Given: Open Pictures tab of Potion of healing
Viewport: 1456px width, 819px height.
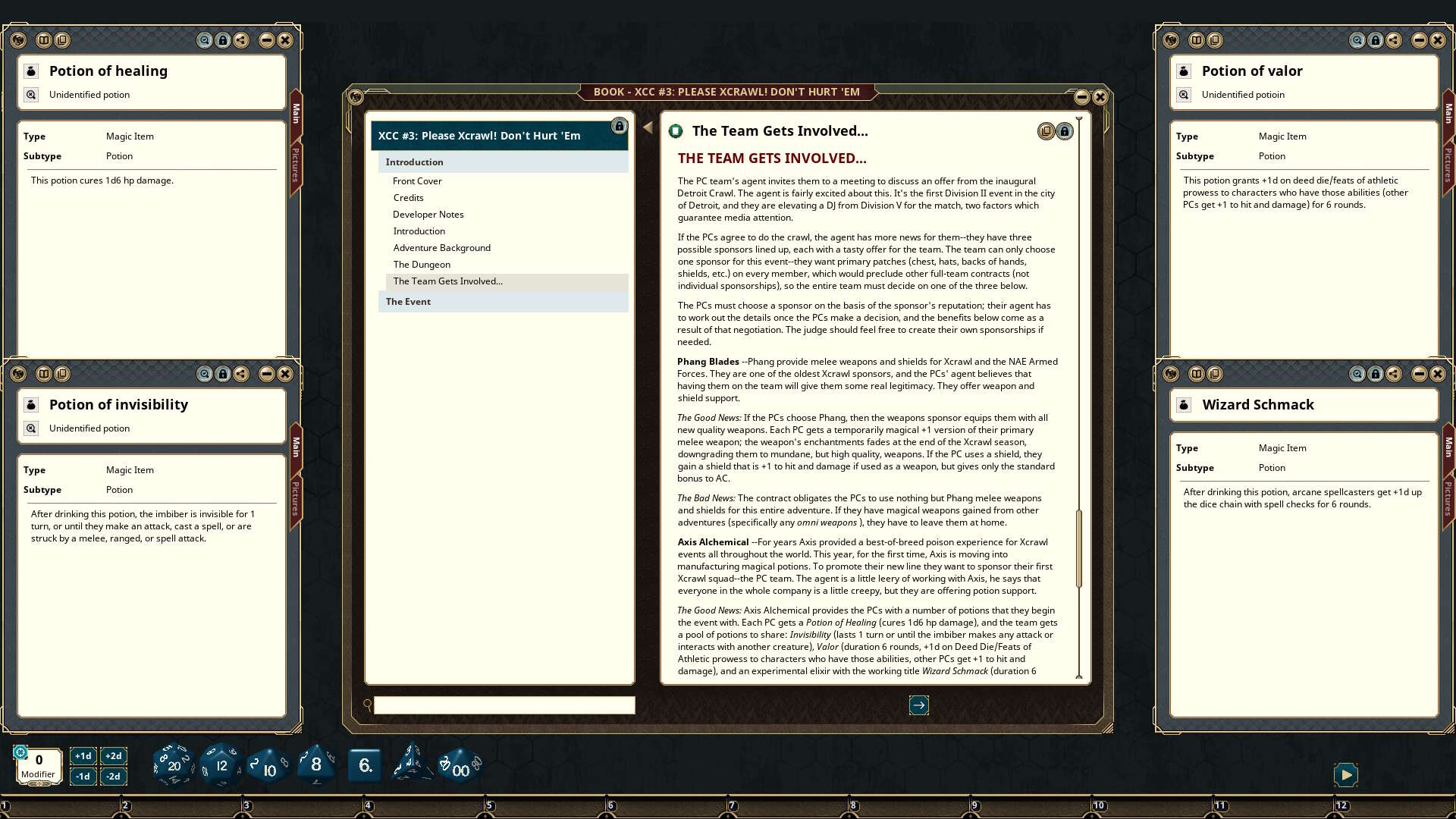Looking at the screenshot, I should (296, 164).
